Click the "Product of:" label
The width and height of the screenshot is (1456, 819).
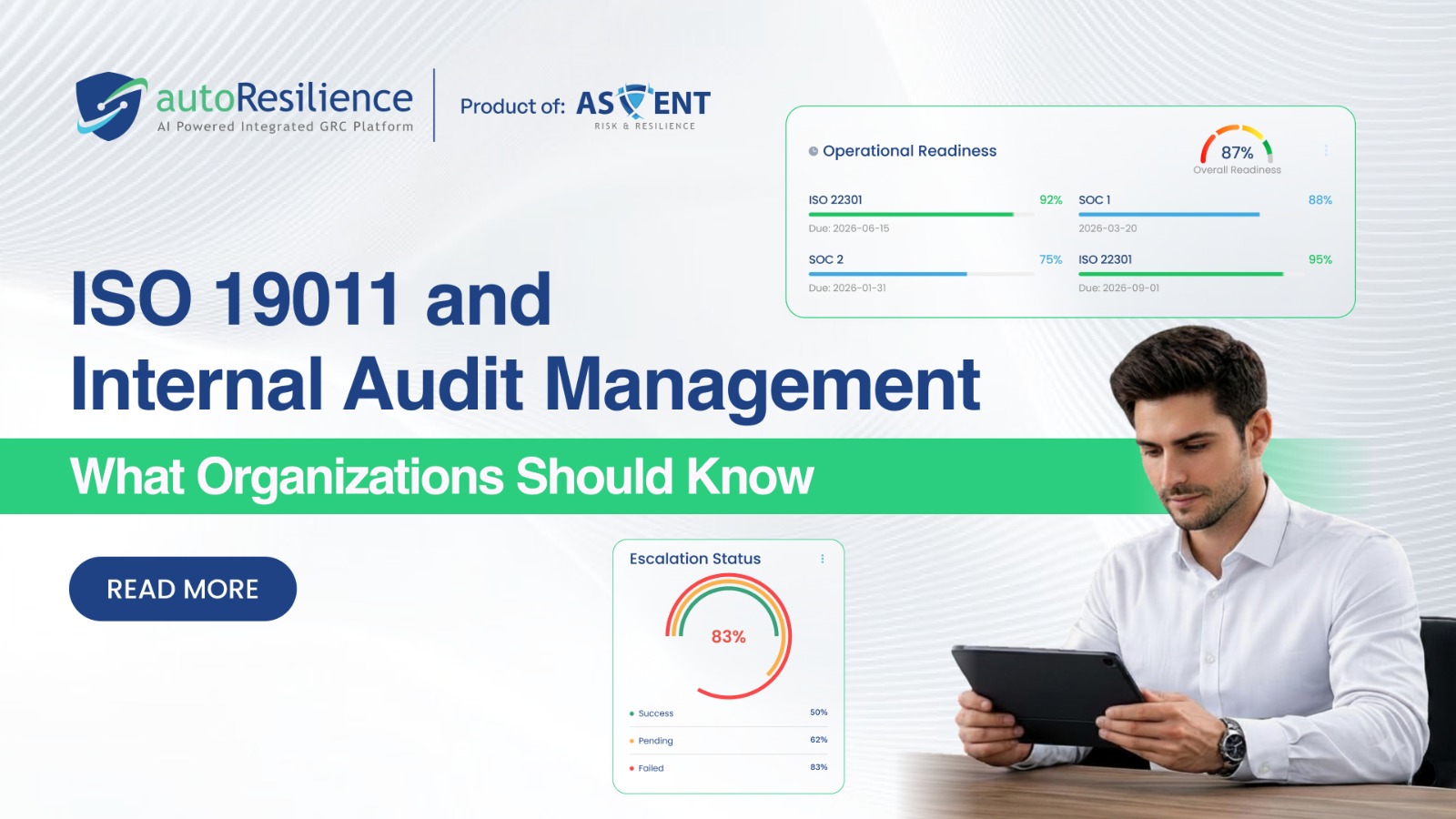coord(512,106)
